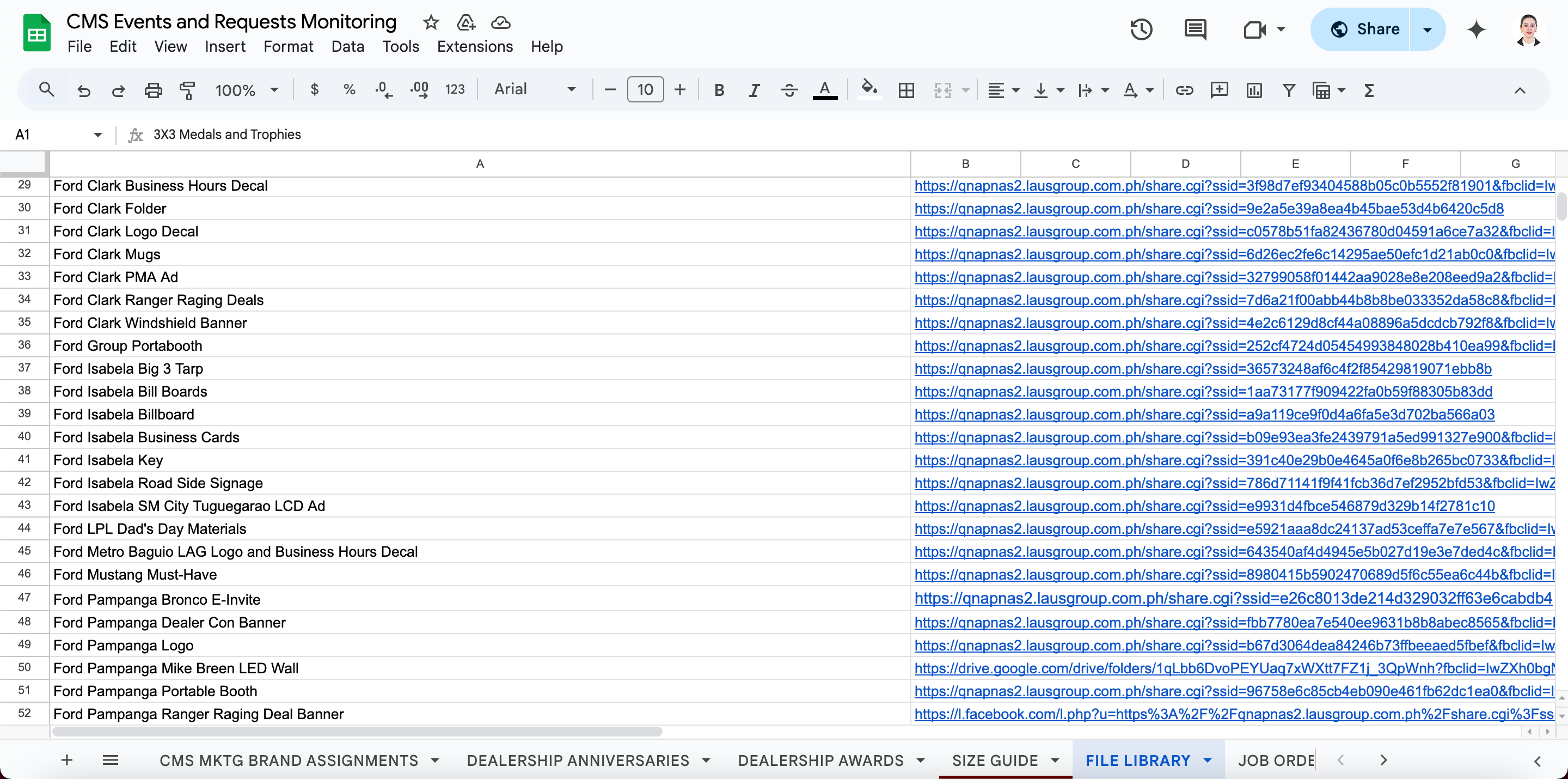
Task: Open the Extensions menu
Action: click(475, 46)
